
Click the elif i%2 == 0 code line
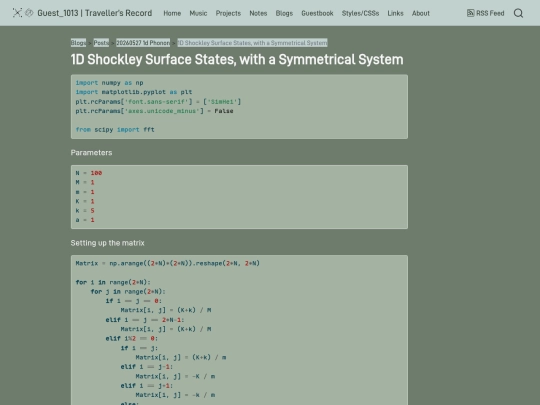pos(132,339)
